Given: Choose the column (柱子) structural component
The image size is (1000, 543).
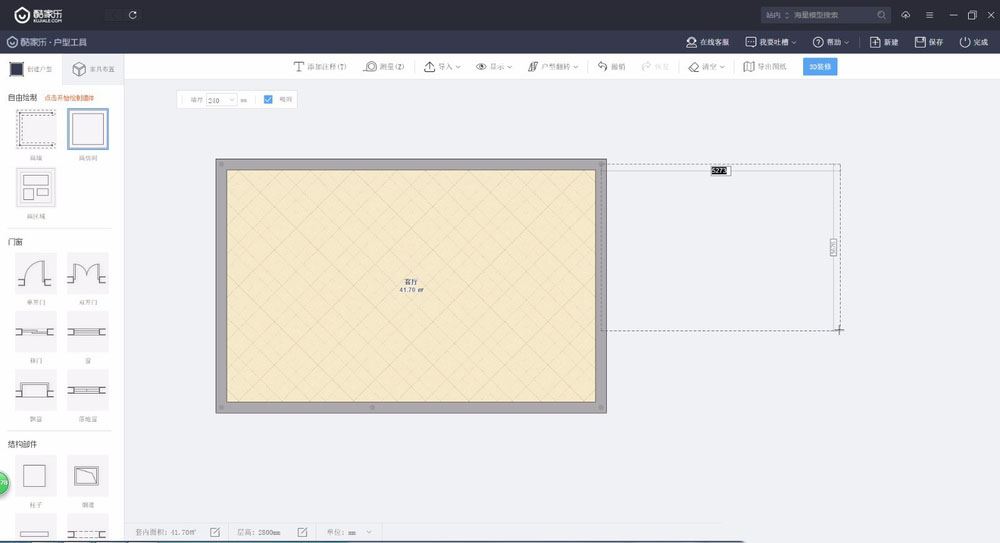Looking at the screenshot, I should (35, 475).
